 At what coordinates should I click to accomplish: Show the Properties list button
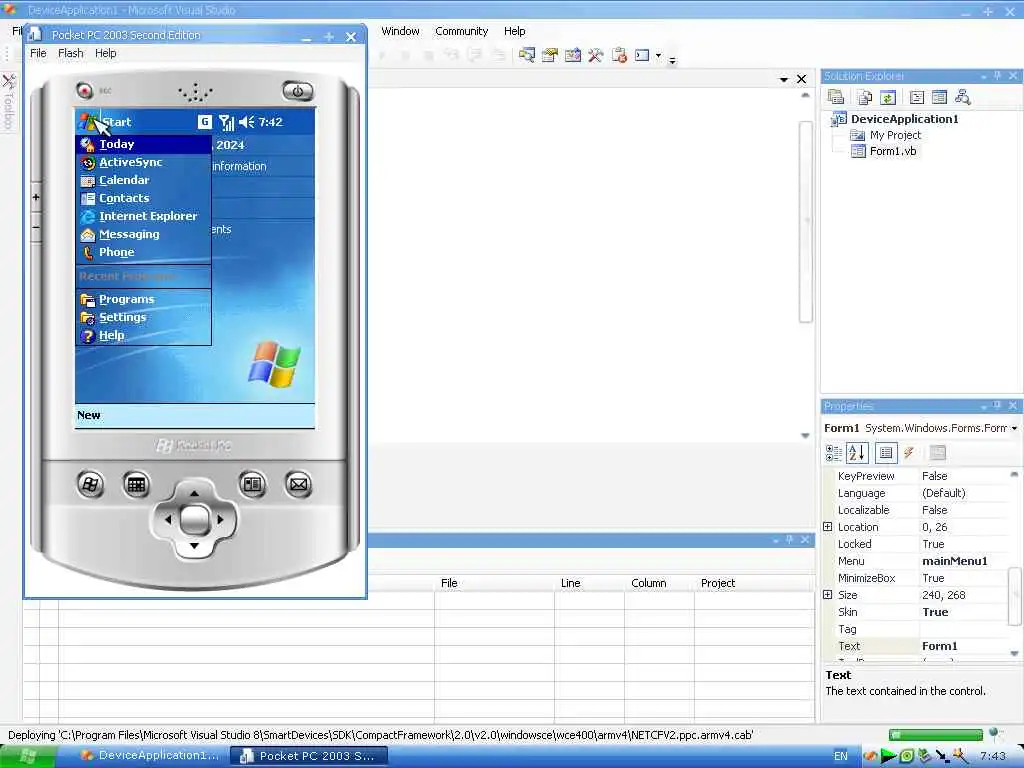click(886, 453)
